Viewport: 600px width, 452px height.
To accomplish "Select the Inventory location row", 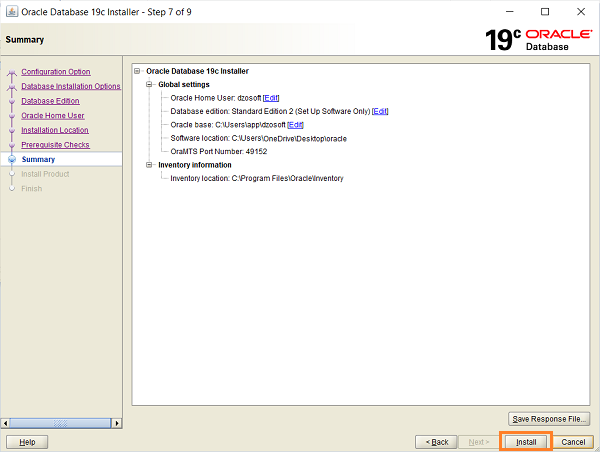I will click(x=257, y=178).
